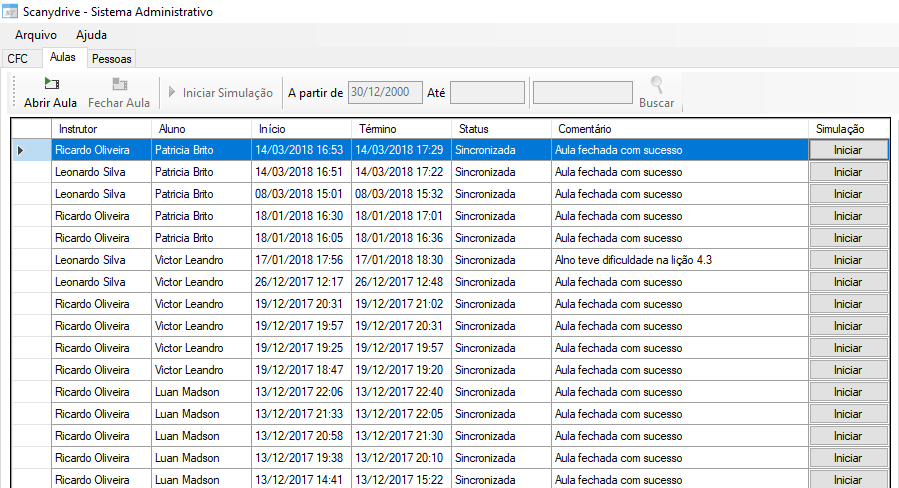The width and height of the screenshot is (899, 488).
Task: Click the 'Até' date field
Action: point(487,93)
